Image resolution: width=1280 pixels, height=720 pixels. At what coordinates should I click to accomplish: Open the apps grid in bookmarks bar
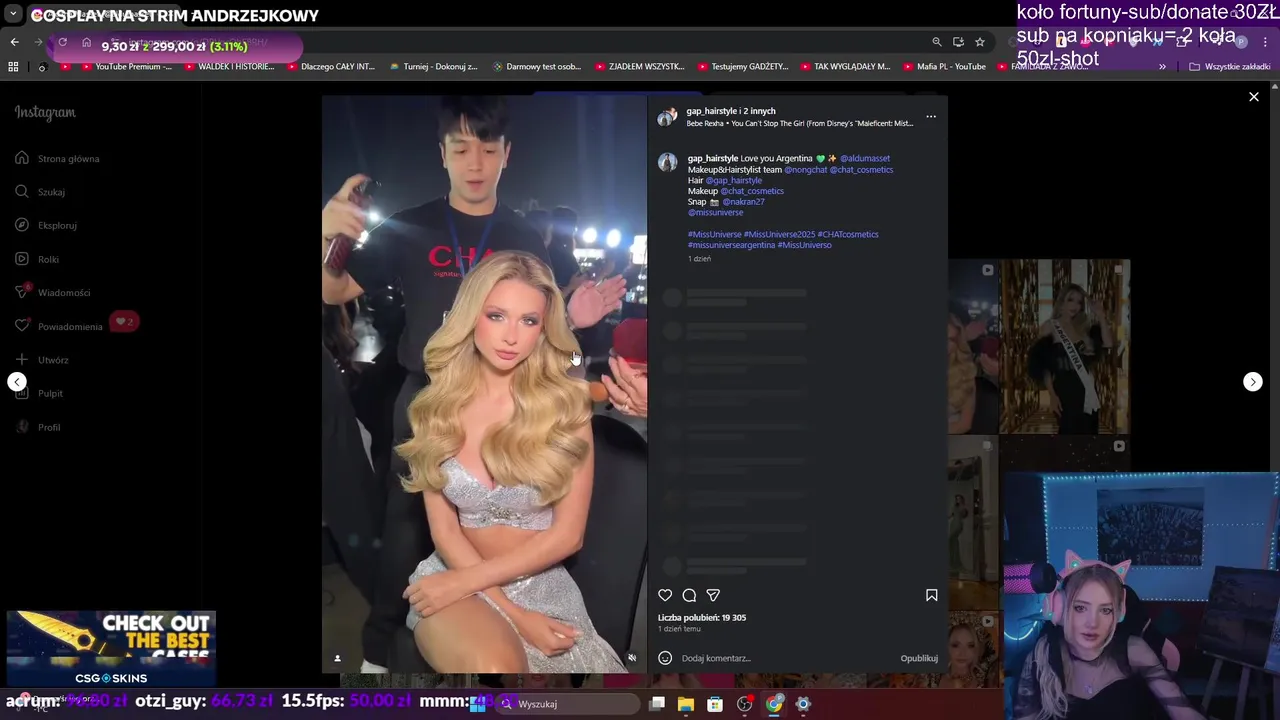click(x=13, y=67)
